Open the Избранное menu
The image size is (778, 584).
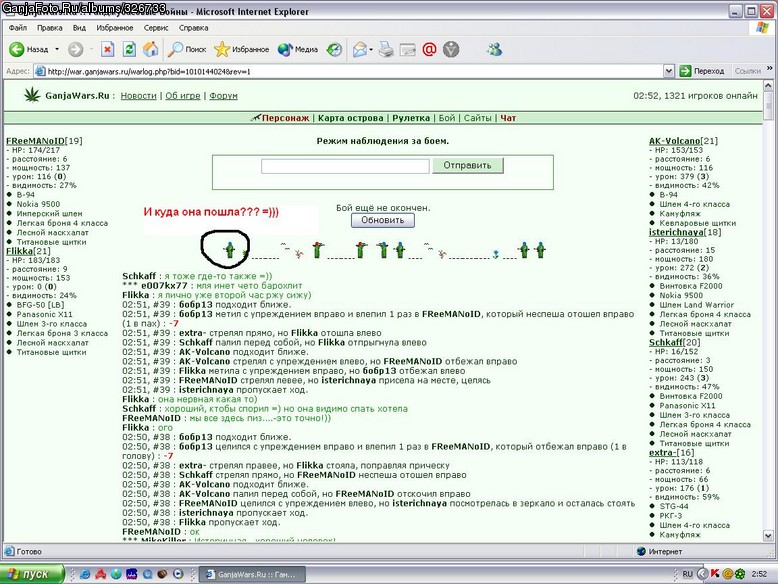[115, 28]
